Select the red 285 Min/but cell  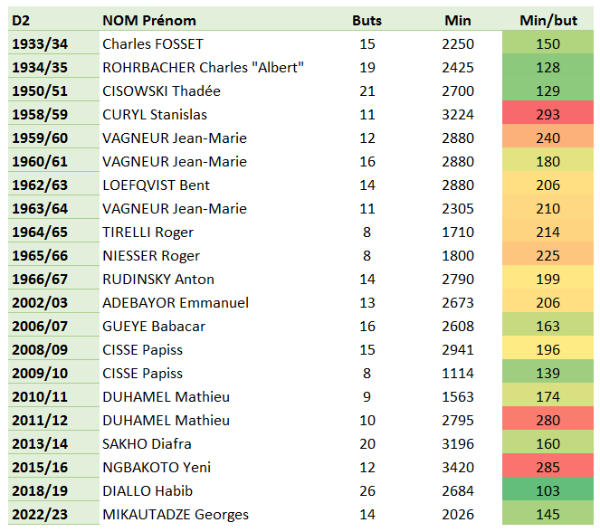point(548,467)
